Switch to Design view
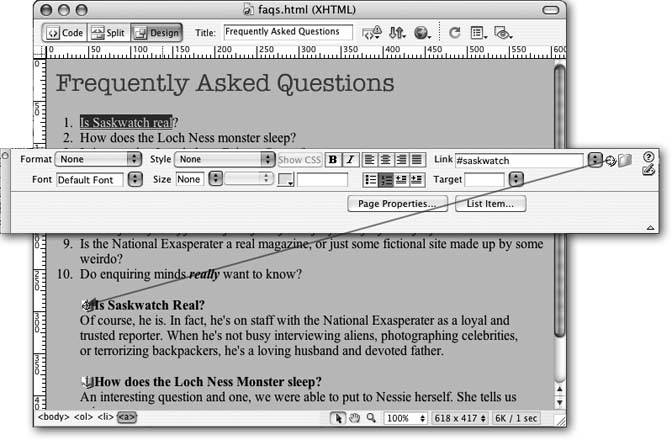672x440 pixels. (x=156, y=33)
